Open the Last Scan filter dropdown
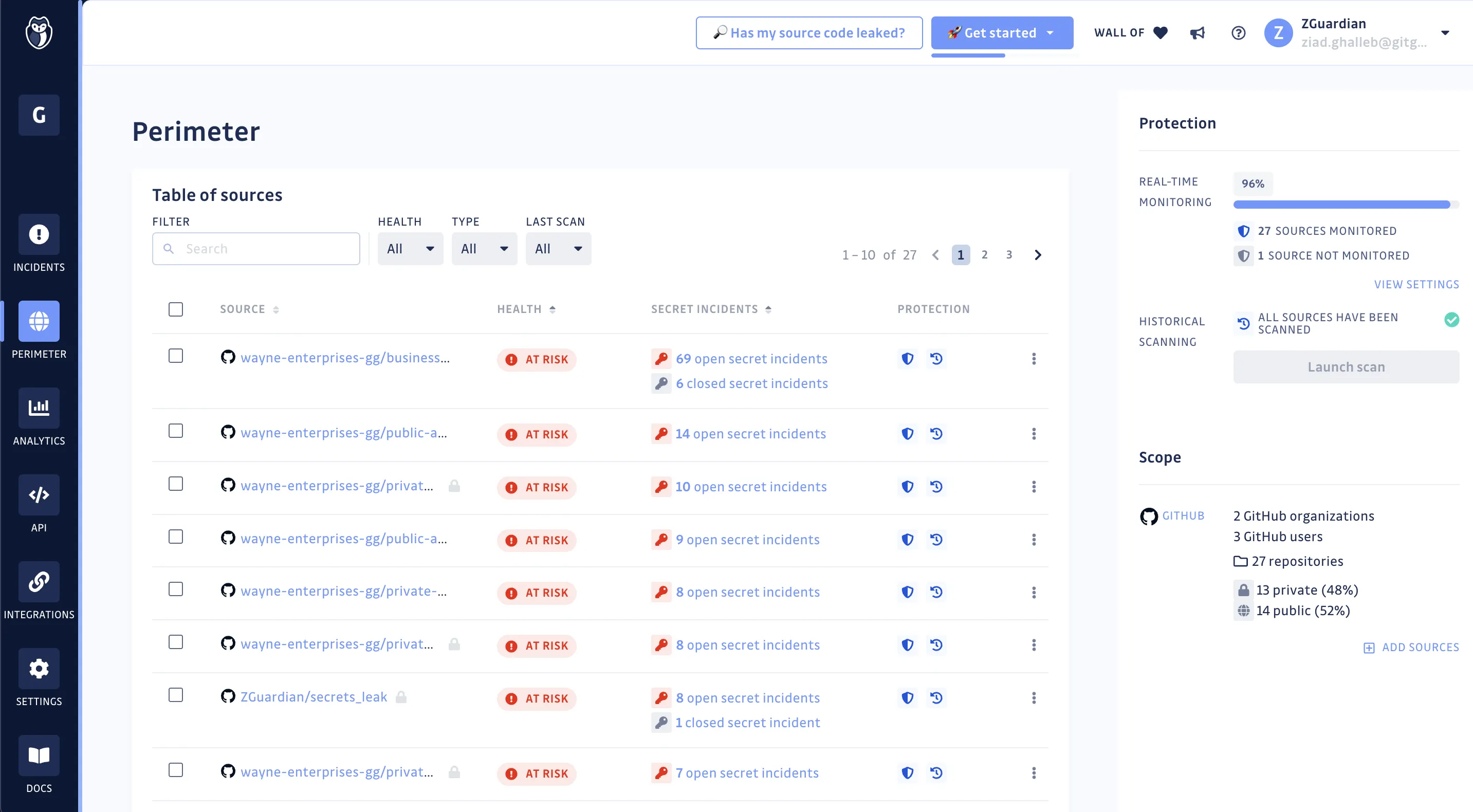Image resolution: width=1473 pixels, height=812 pixels. pyautogui.click(x=558, y=249)
